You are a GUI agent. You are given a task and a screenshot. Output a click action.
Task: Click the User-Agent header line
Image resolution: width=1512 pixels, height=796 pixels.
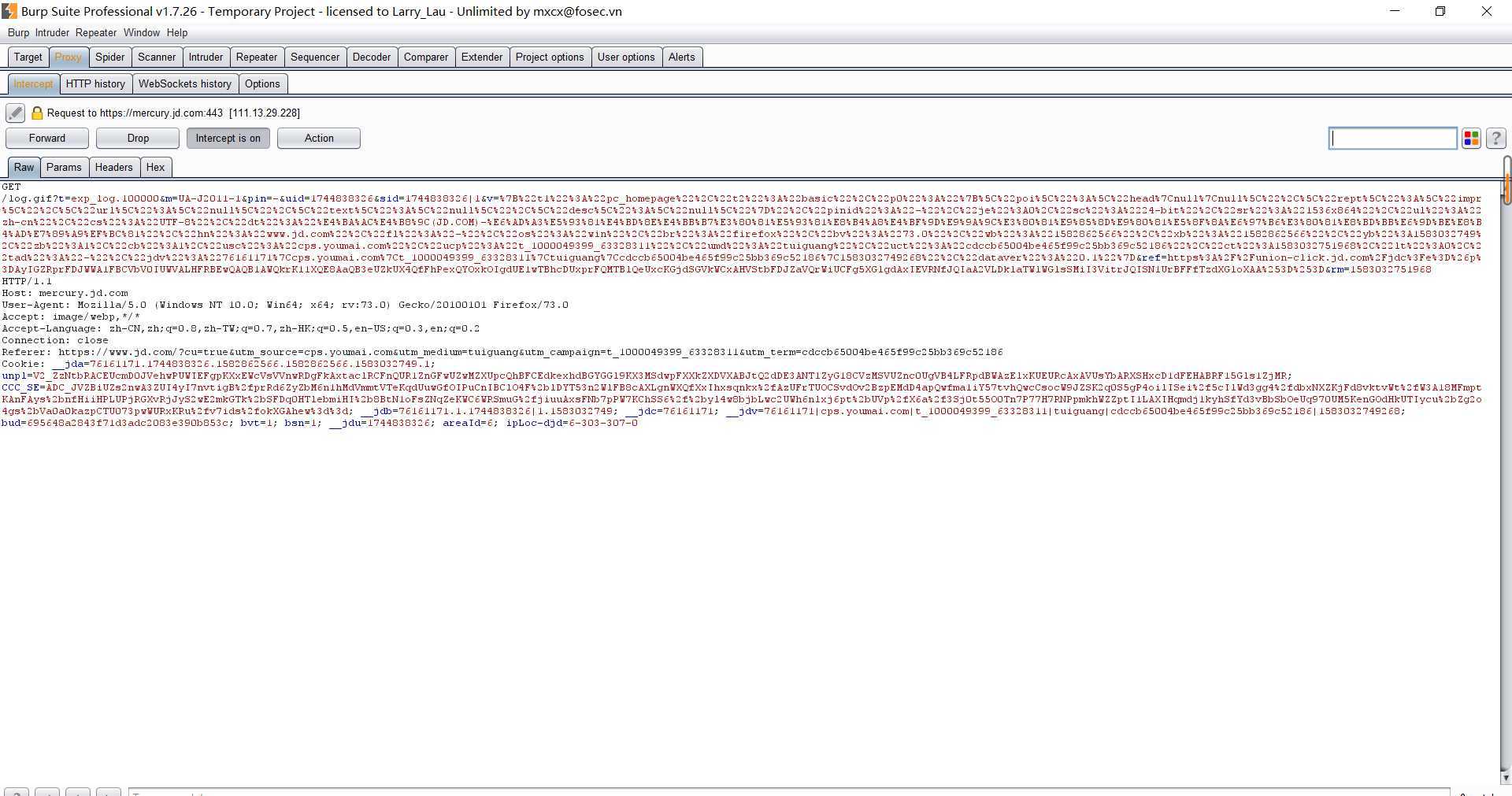point(285,305)
